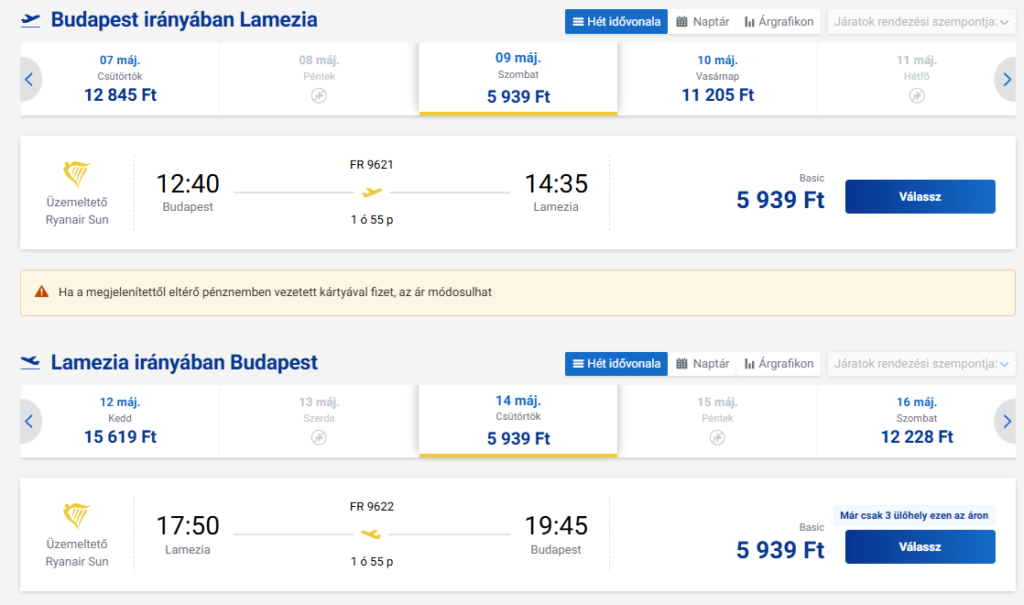This screenshot has width=1024, height=605.
Task: Click the departing plane icon beside Budapest heading
Action: 30,20
